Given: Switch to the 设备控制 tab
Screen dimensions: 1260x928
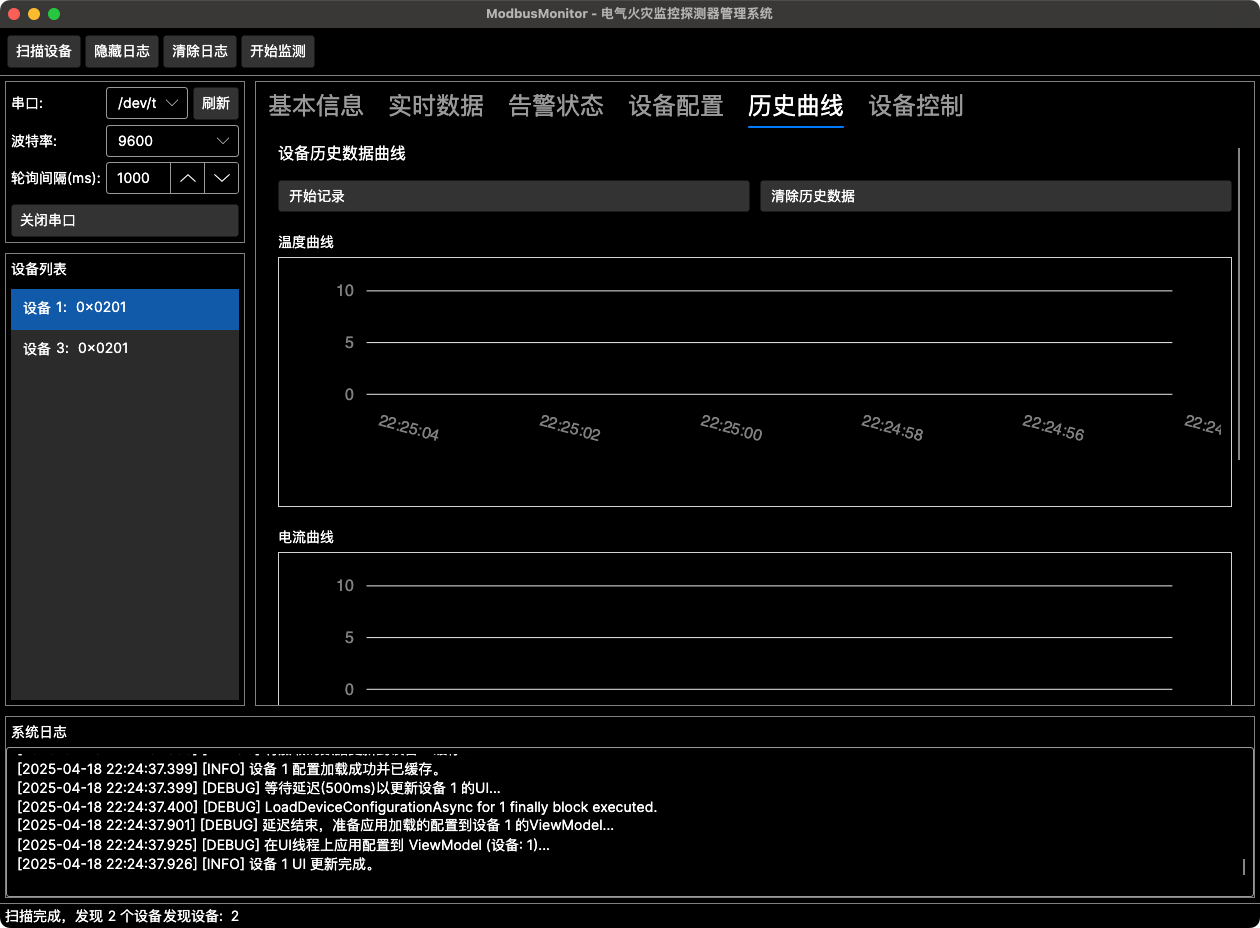Looking at the screenshot, I should tap(916, 106).
